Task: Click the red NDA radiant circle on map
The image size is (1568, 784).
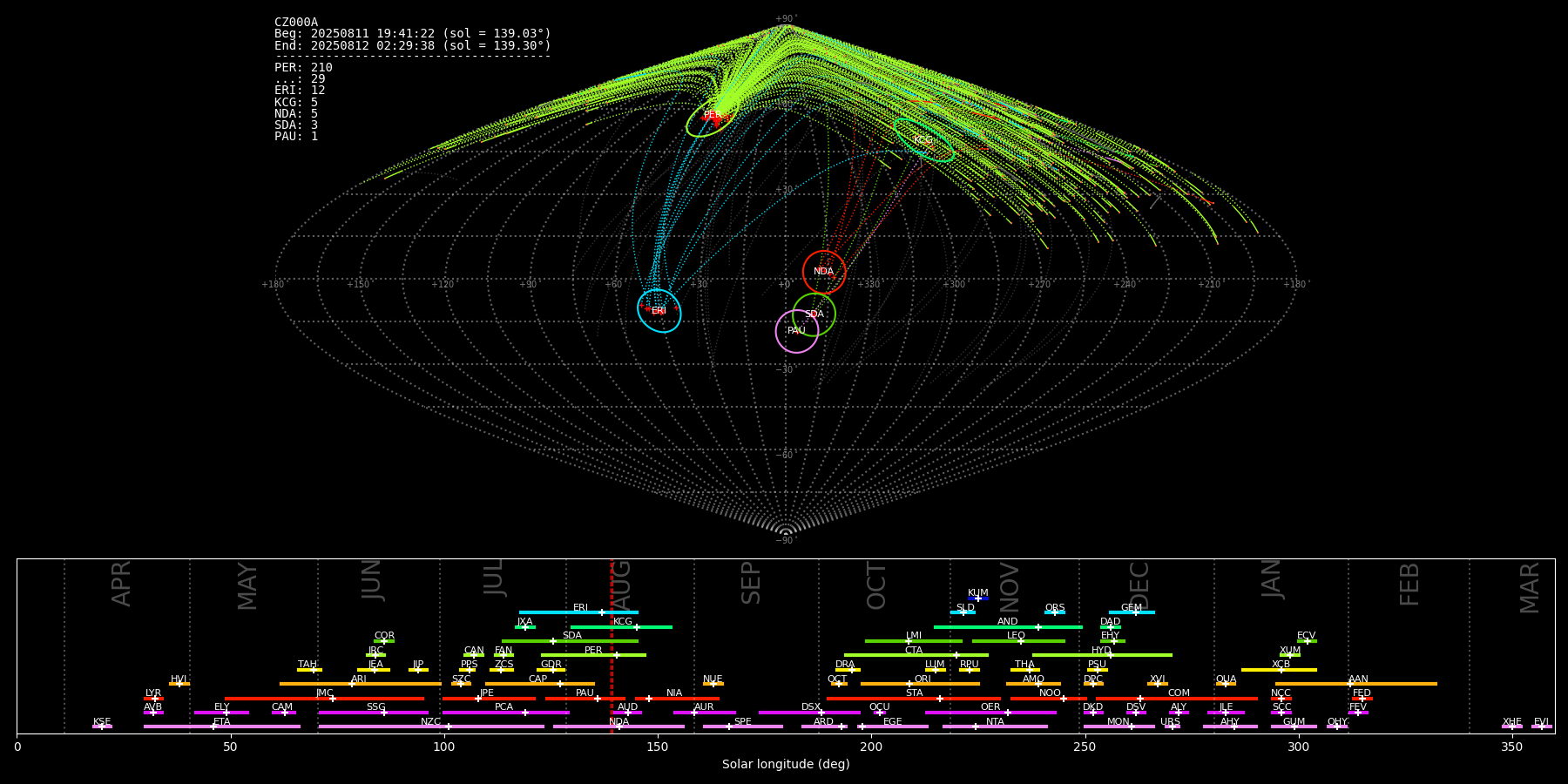Action: point(824,272)
